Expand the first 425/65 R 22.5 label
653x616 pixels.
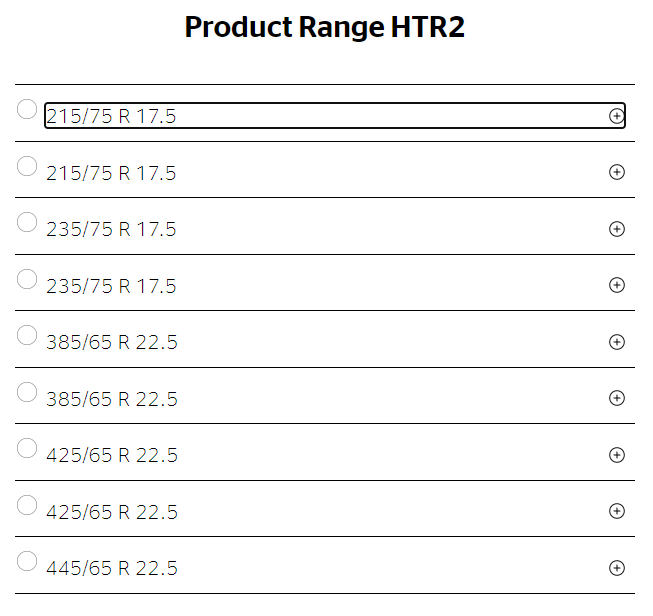pyautogui.click(x=112, y=456)
